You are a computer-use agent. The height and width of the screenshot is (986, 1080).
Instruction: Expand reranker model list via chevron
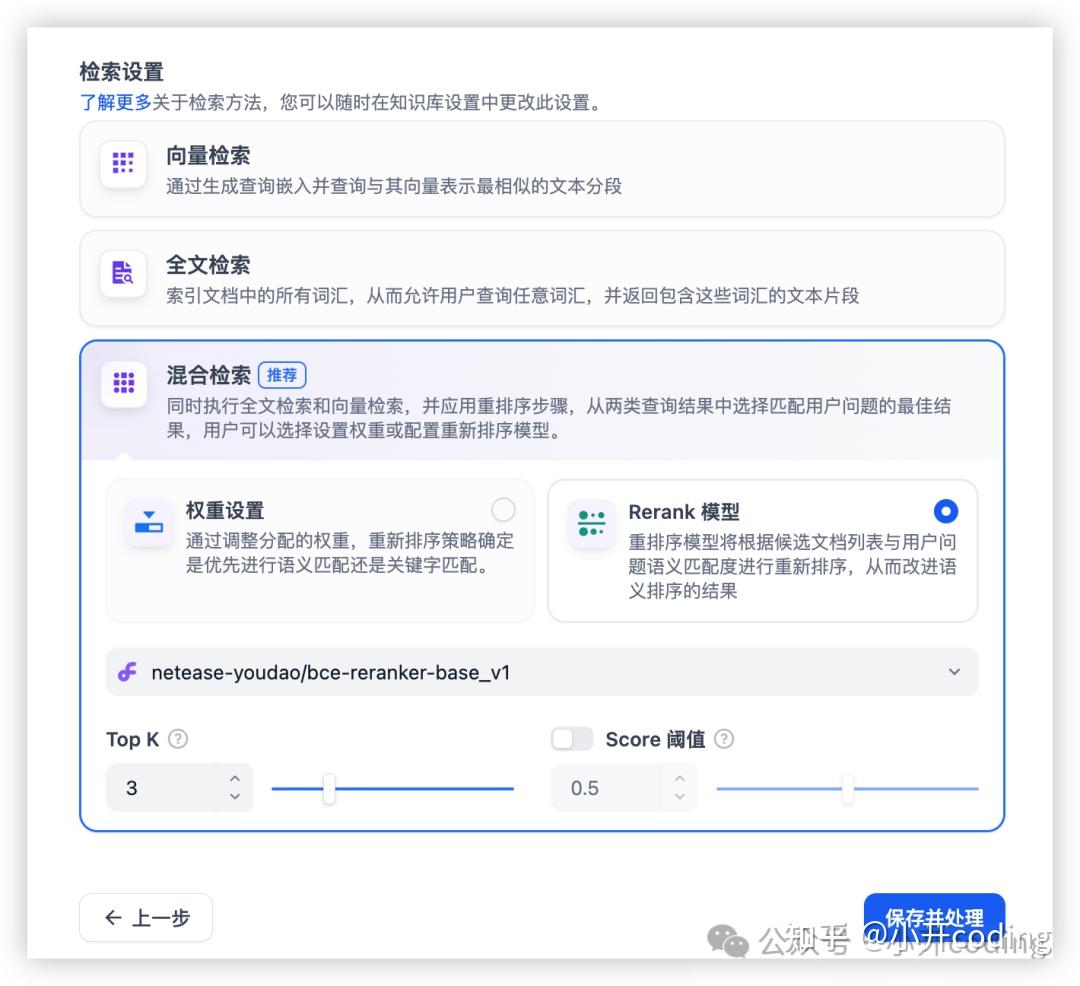(954, 671)
